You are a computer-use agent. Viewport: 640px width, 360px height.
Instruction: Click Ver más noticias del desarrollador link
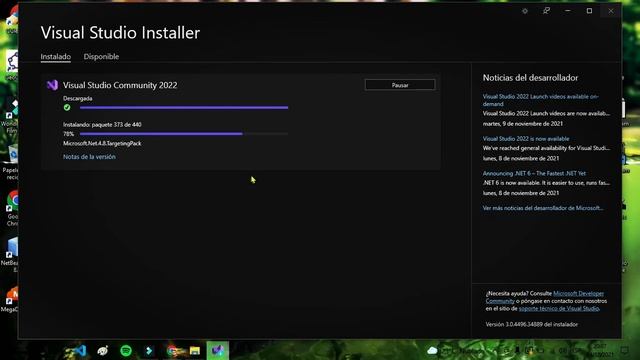click(543, 208)
